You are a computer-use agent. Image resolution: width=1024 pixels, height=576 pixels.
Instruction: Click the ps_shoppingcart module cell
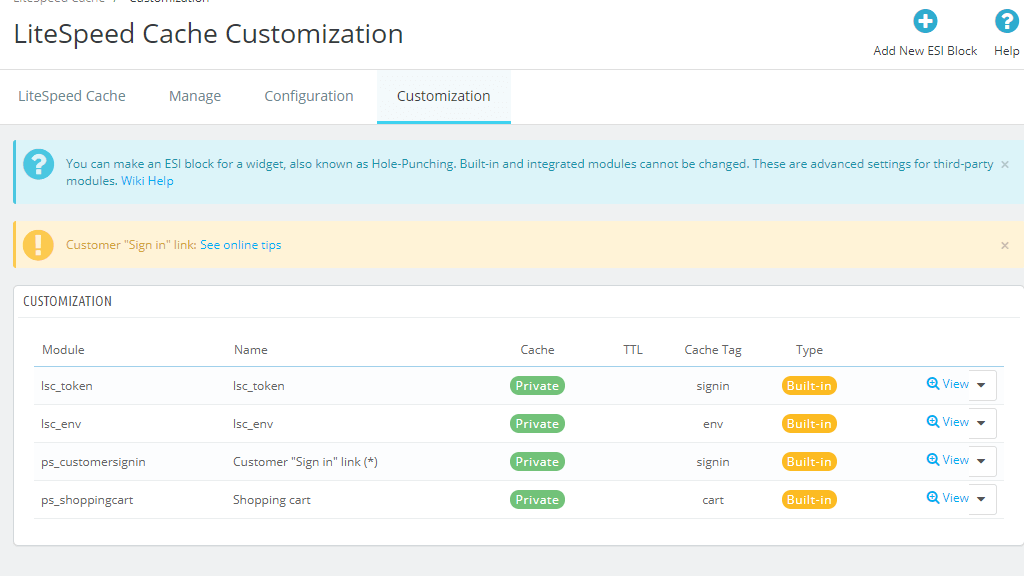click(87, 500)
